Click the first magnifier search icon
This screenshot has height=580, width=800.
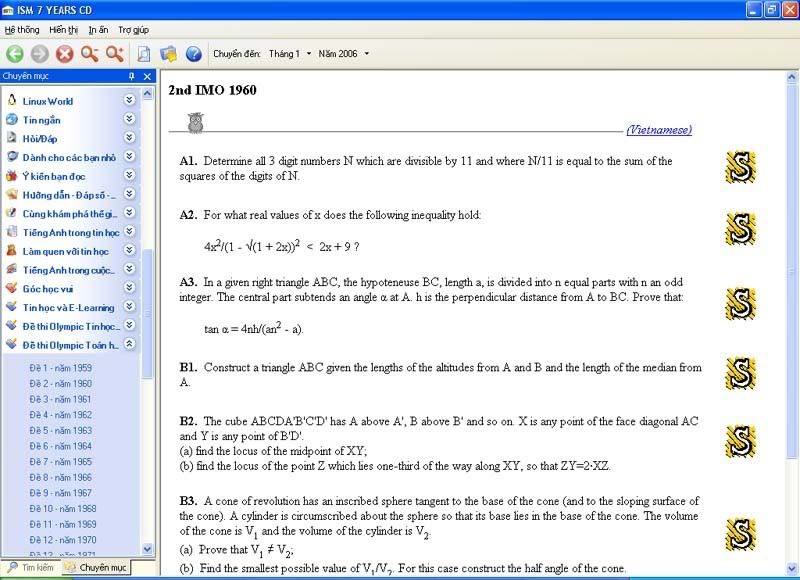pyautogui.click(x=90, y=54)
